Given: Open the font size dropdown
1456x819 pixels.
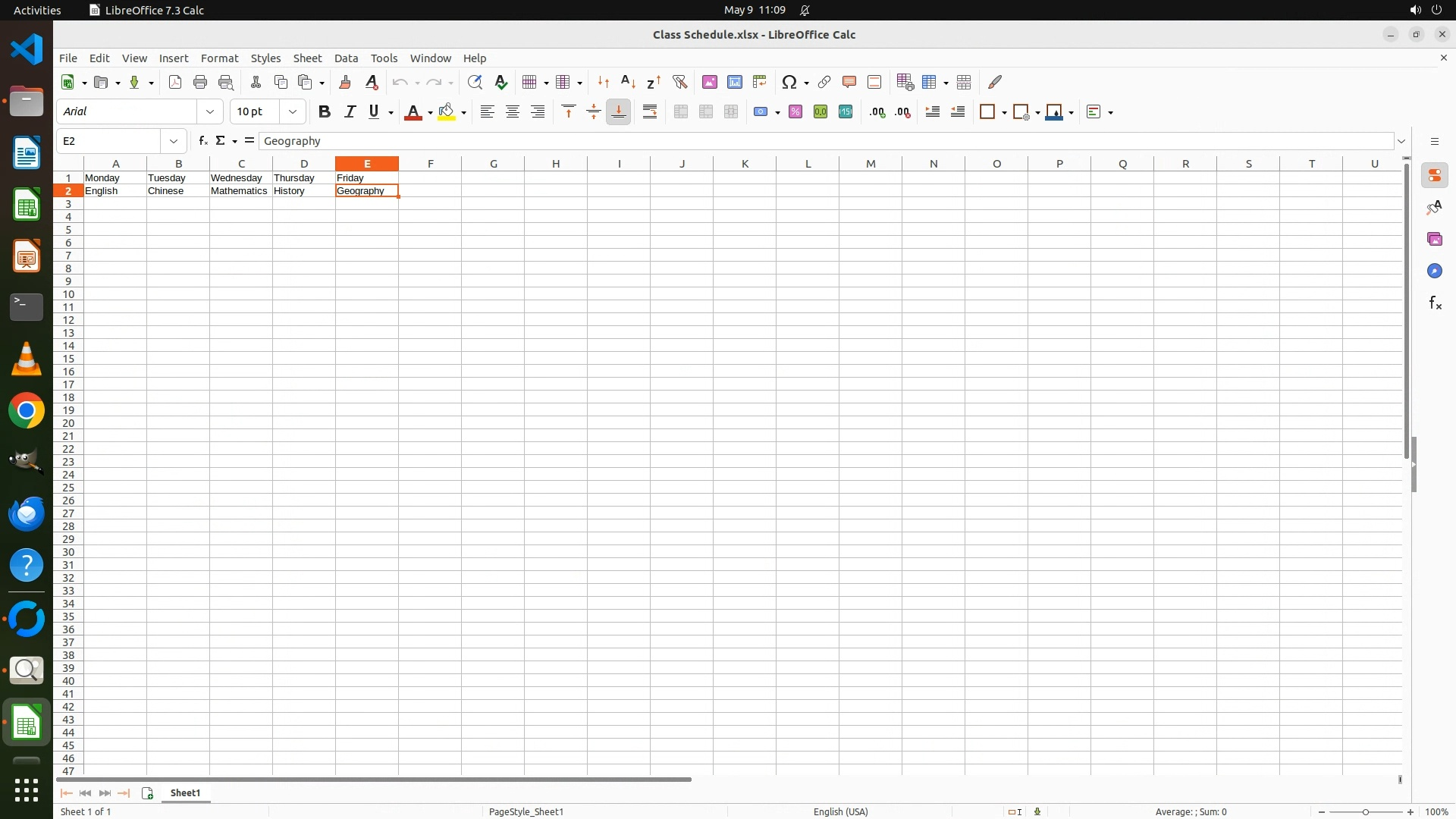Looking at the screenshot, I should click(x=293, y=112).
